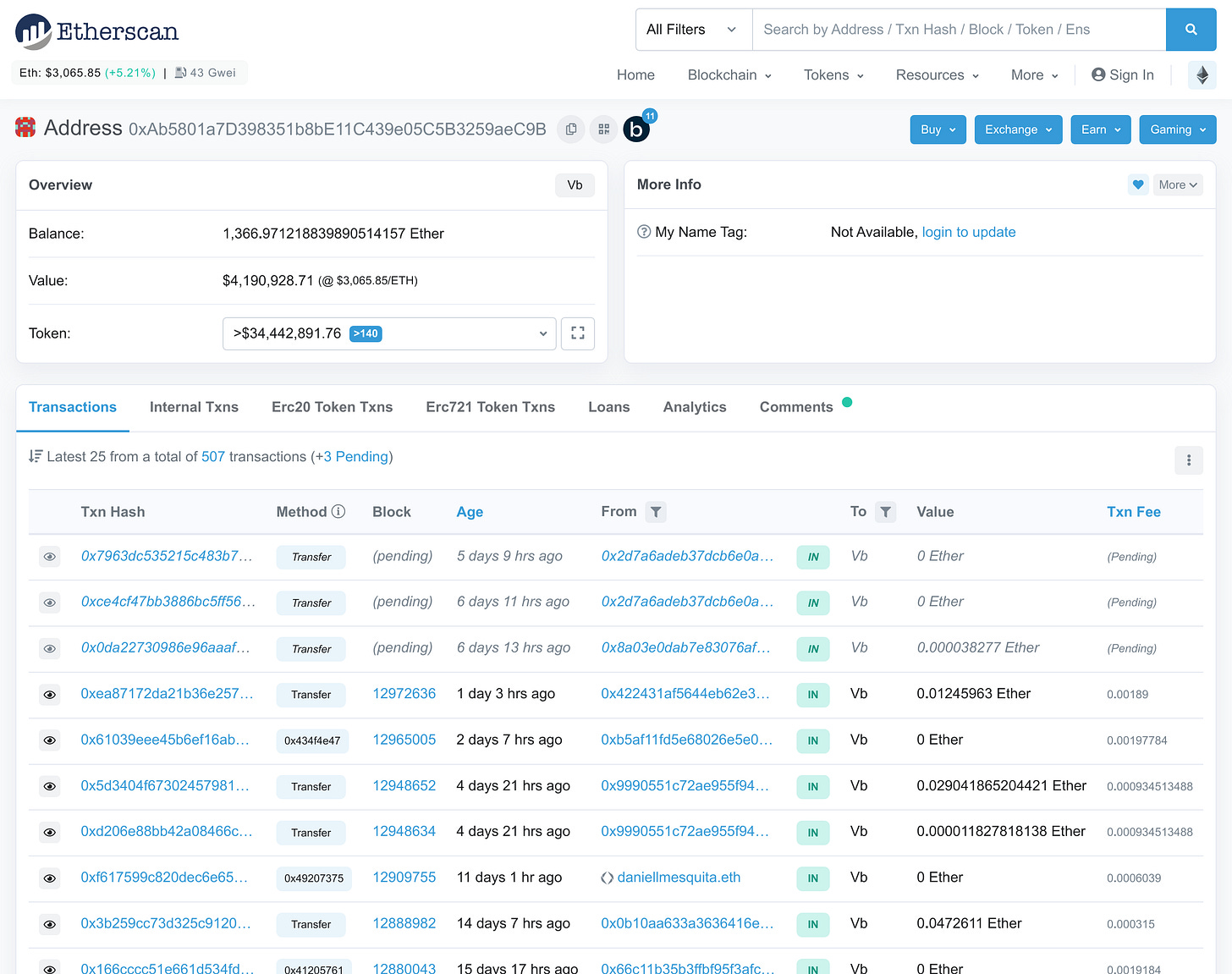This screenshot has height=974, width=1232.
Task: Open the More dropdown in More Info panel
Action: pyautogui.click(x=1178, y=184)
